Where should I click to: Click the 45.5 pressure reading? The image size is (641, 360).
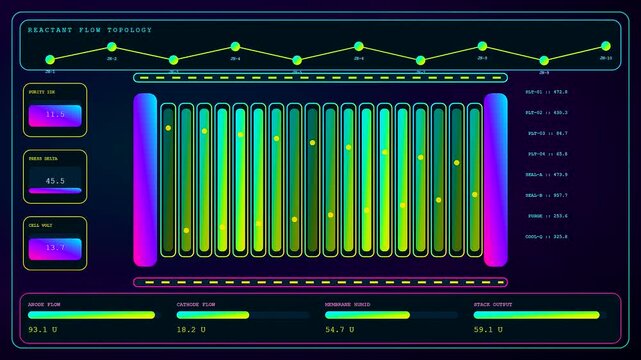[x=55, y=181]
